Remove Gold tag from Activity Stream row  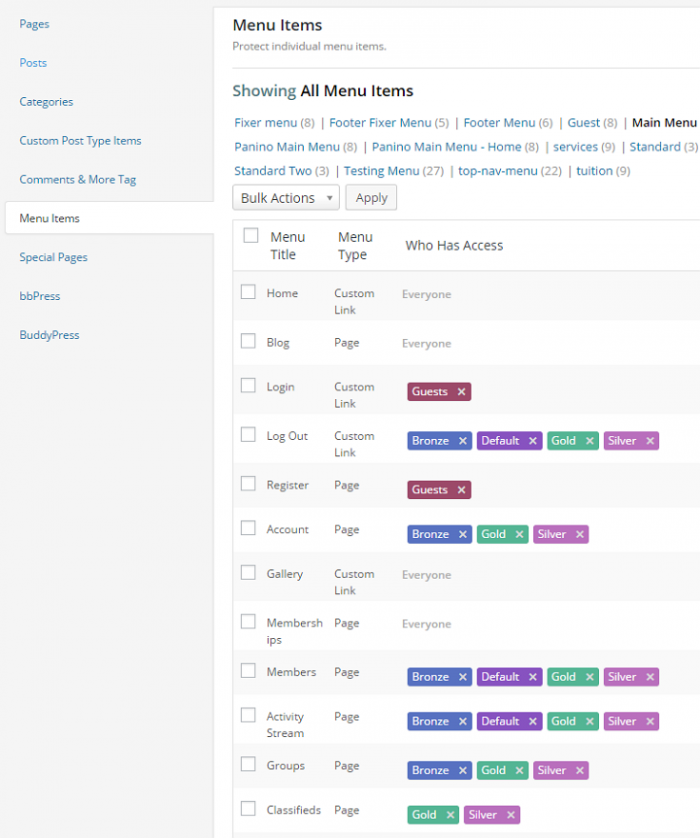[589, 721]
